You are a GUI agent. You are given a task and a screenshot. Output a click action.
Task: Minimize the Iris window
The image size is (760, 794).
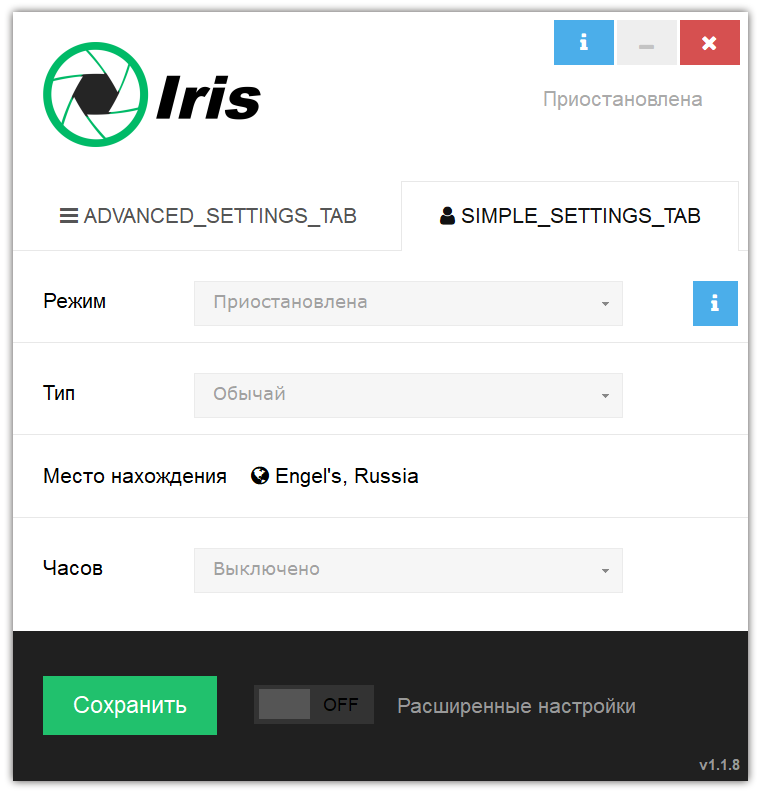pyautogui.click(x=647, y=43)
